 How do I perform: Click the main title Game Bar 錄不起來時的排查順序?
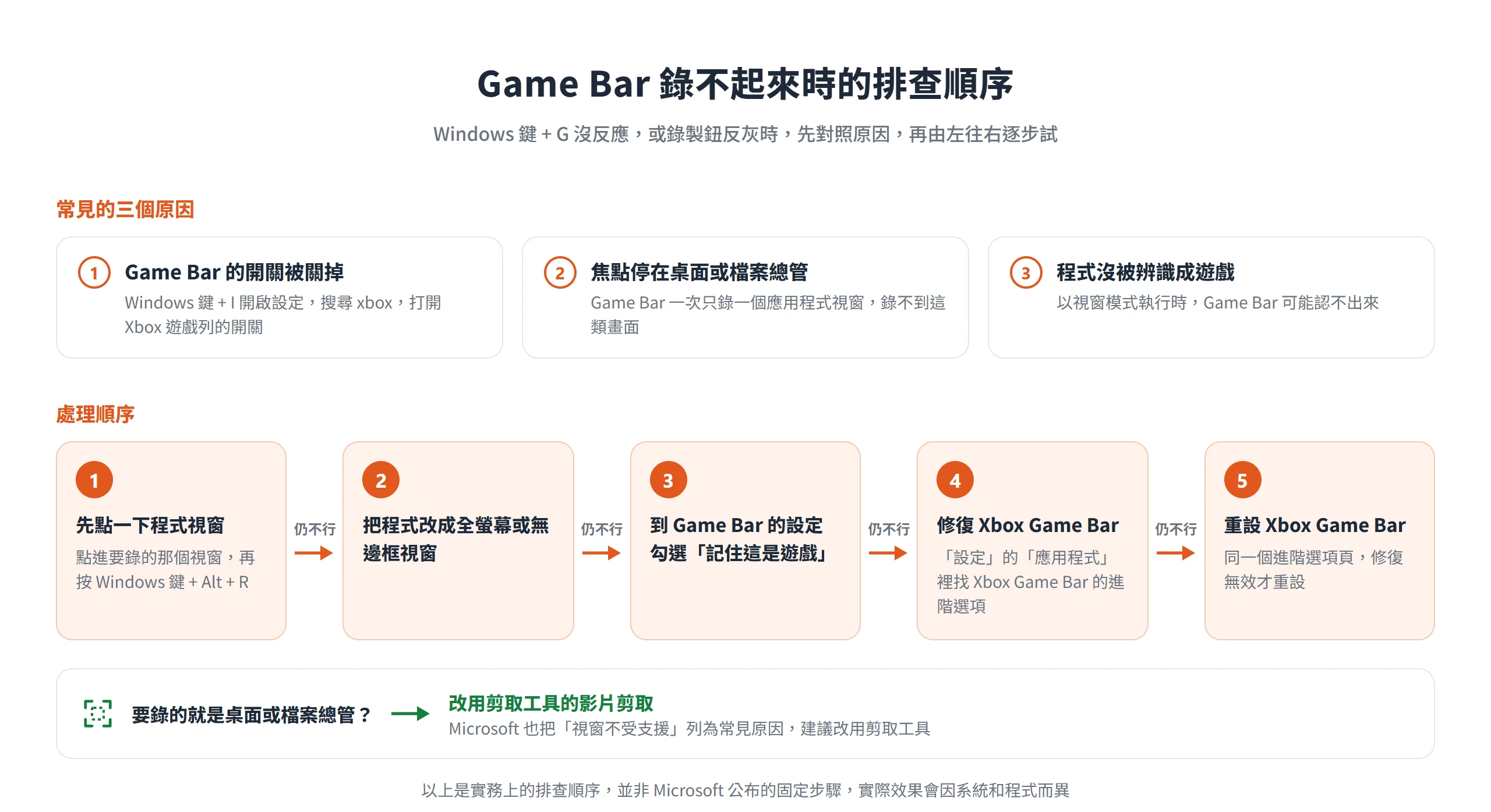pos(745,84)
